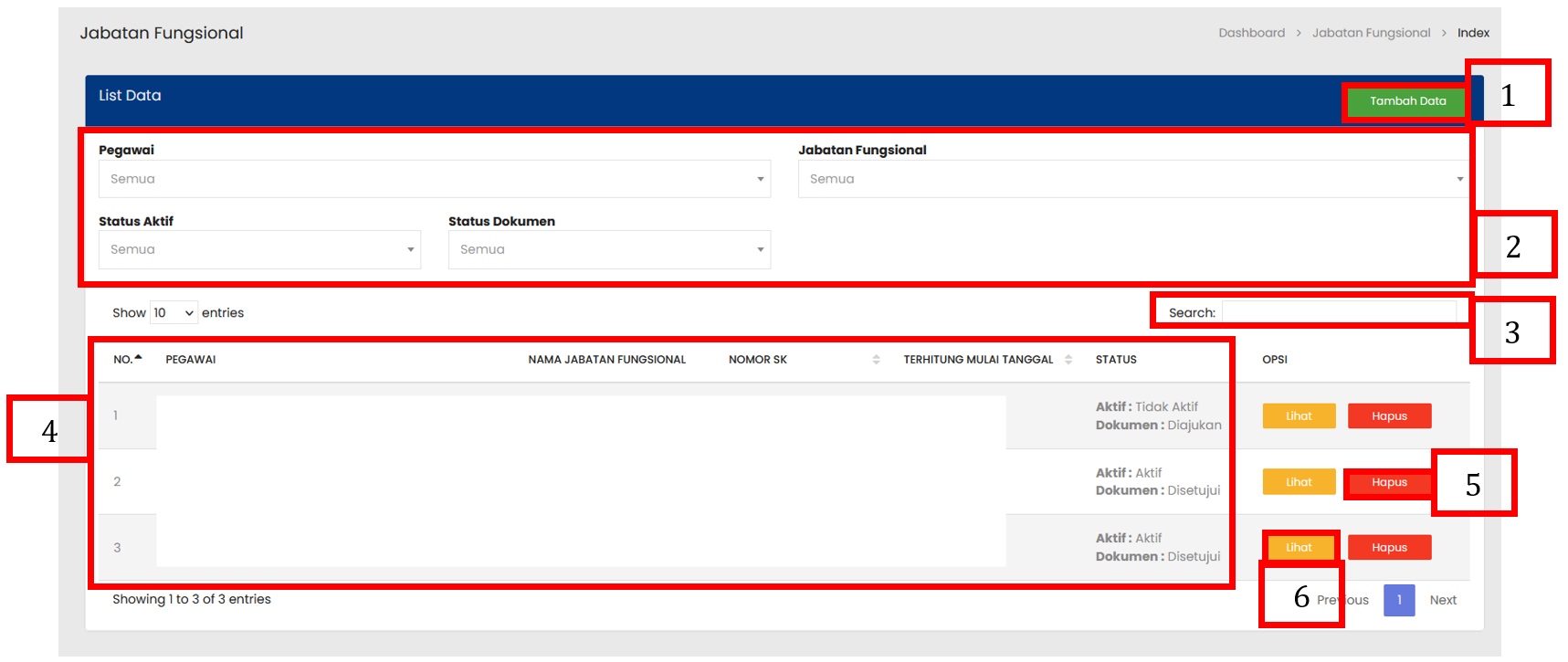
Task: Change the Show entries count selector
Action: (174, 313)
